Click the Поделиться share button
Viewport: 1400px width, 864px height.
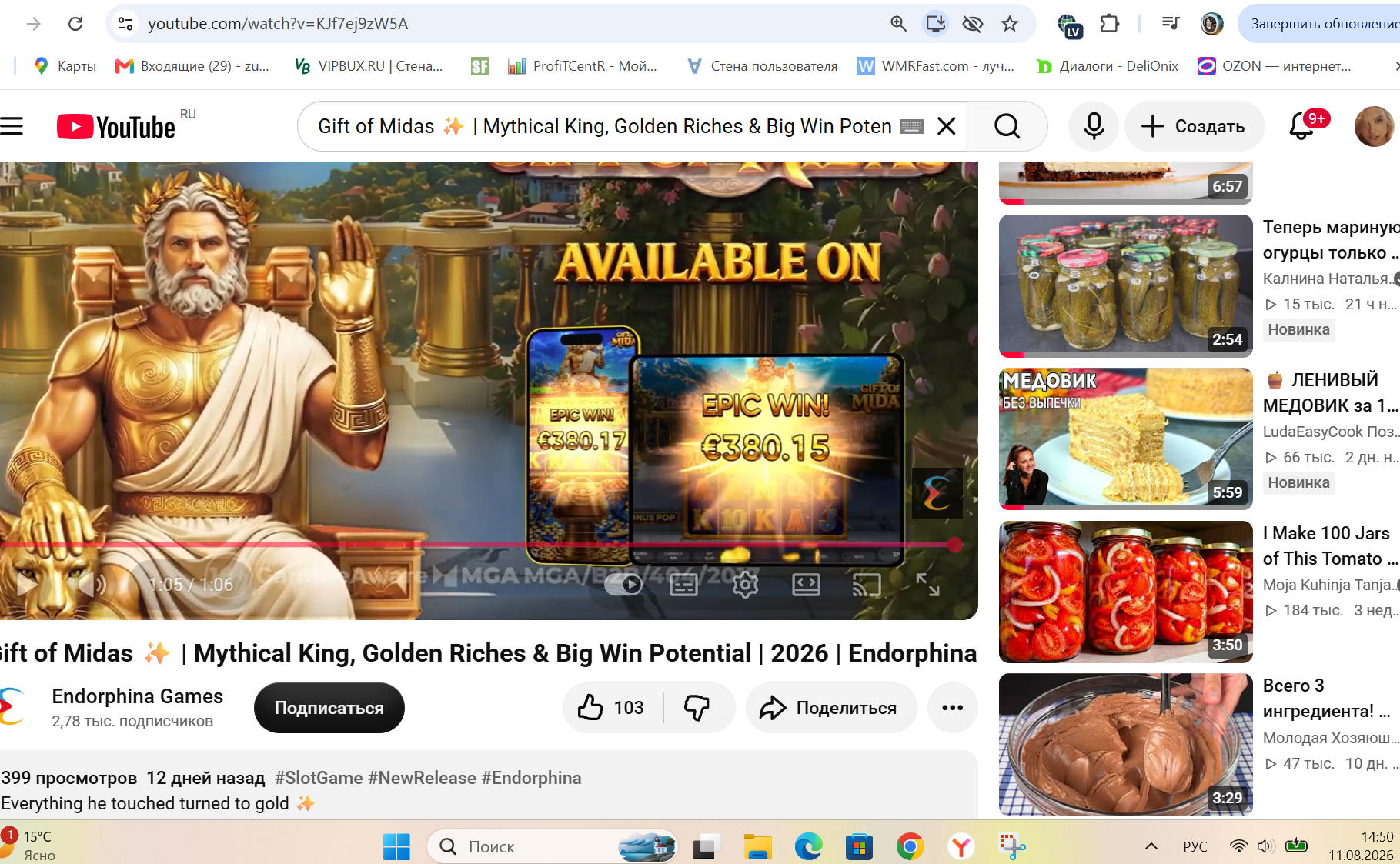click(830, 708)
